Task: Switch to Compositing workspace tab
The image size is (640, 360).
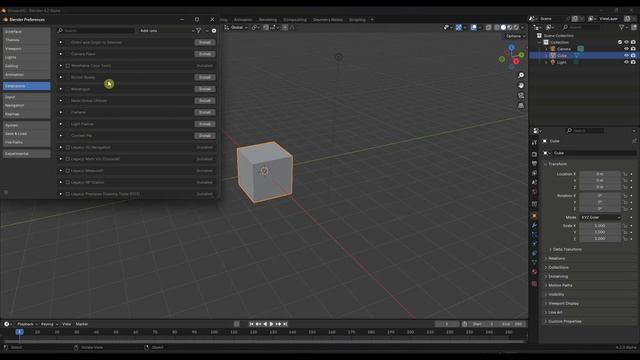Action: [295, 20]
